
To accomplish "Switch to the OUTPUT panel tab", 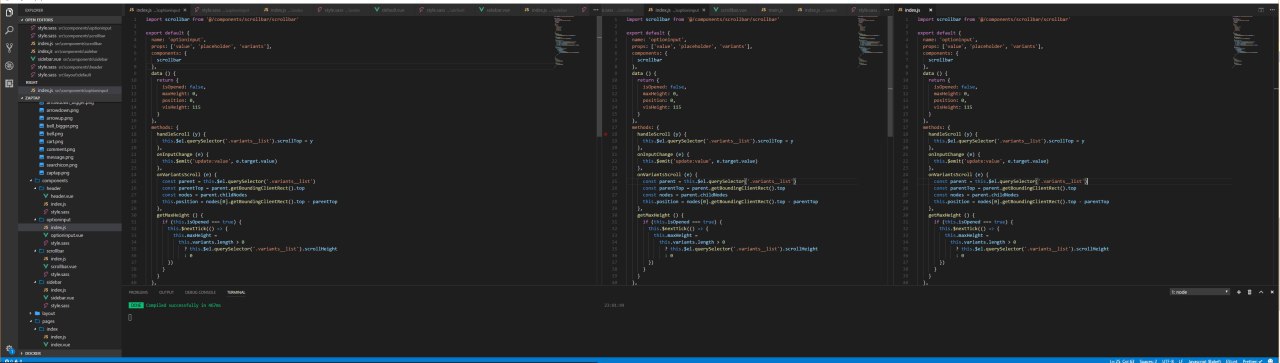I will [x=166, y=292].
